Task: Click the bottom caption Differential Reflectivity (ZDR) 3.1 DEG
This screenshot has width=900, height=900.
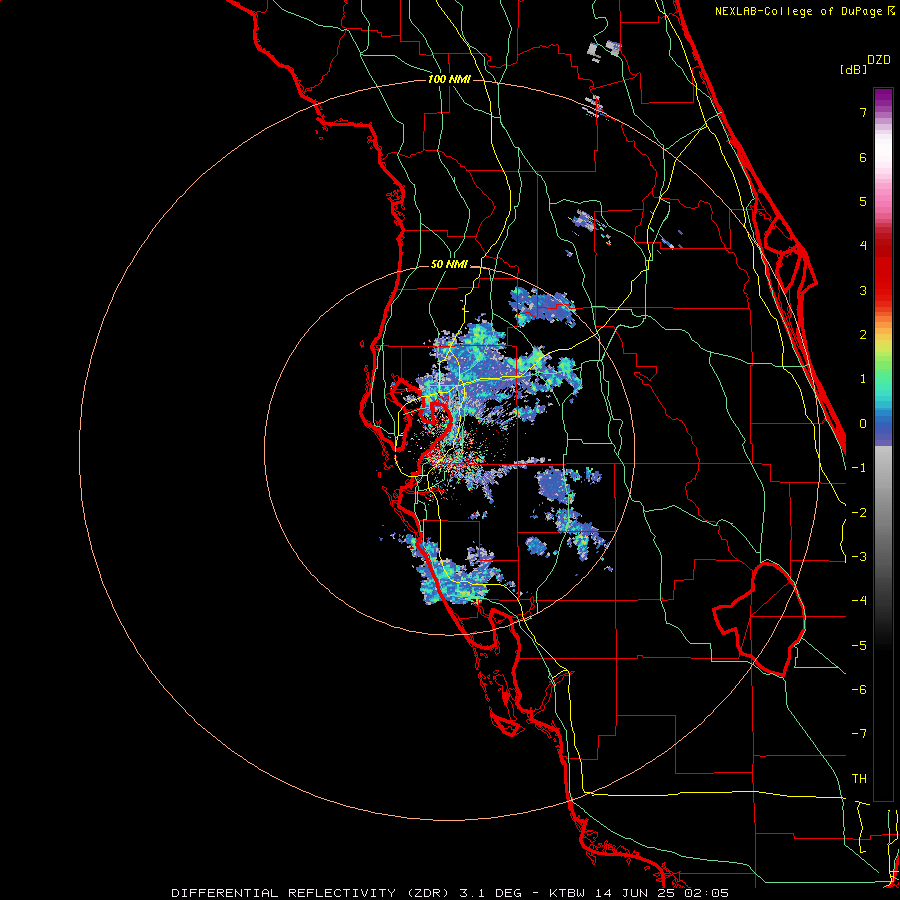Action: pyautogui.click(x=347, y=893)
